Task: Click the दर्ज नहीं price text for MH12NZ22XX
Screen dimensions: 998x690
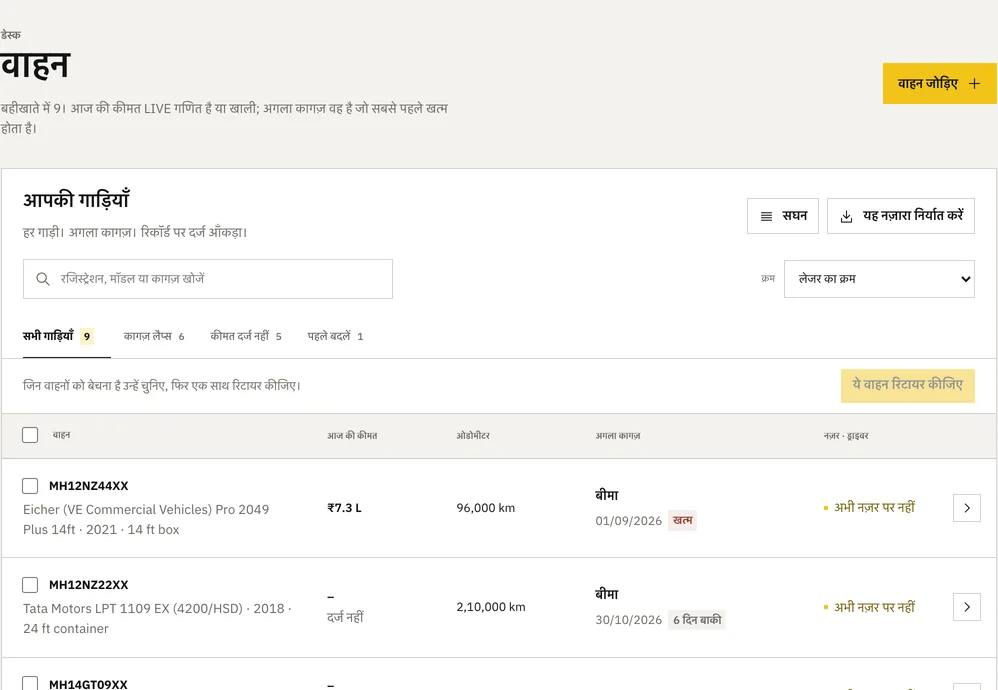Action: click(346, 617)
